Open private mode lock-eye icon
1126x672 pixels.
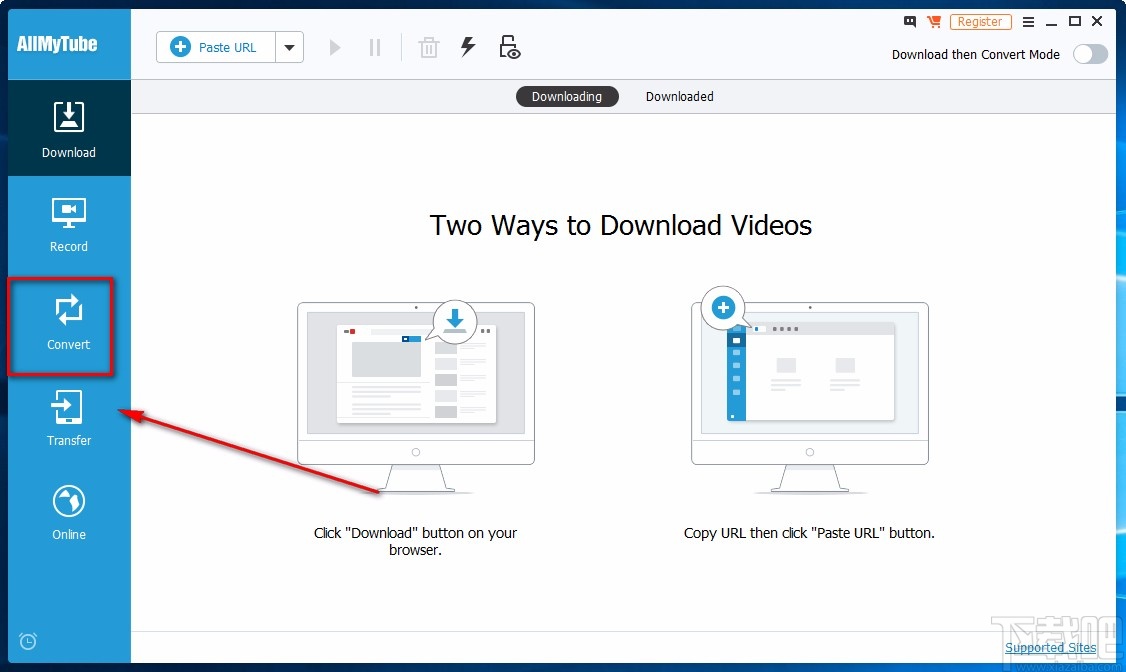tap(509, 47)
